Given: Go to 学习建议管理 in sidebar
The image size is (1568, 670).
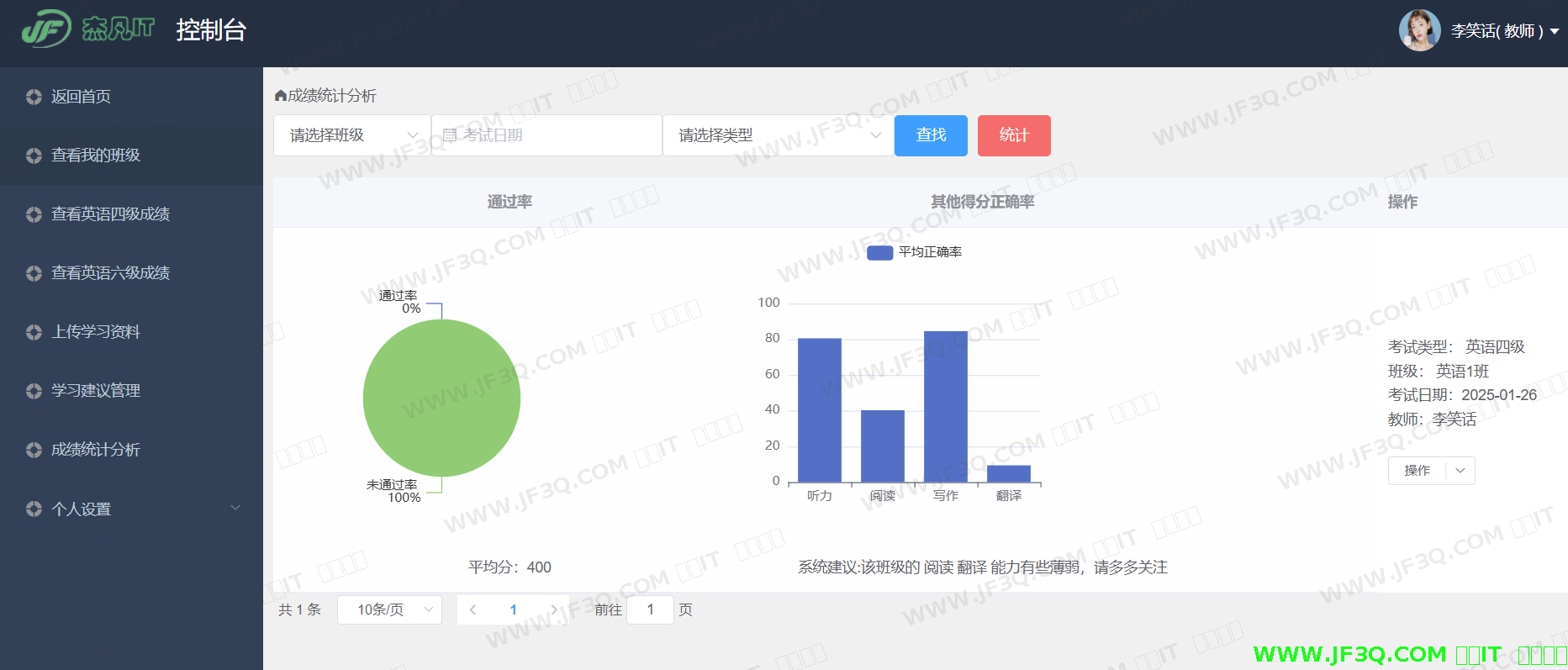Looking at the screenshot, I should click(x=96, y=391).
